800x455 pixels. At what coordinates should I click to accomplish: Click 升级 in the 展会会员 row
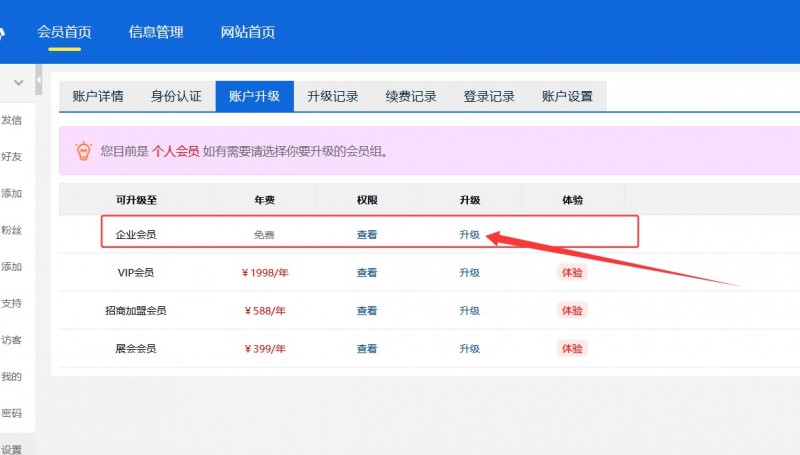click(x=469, y=349)
